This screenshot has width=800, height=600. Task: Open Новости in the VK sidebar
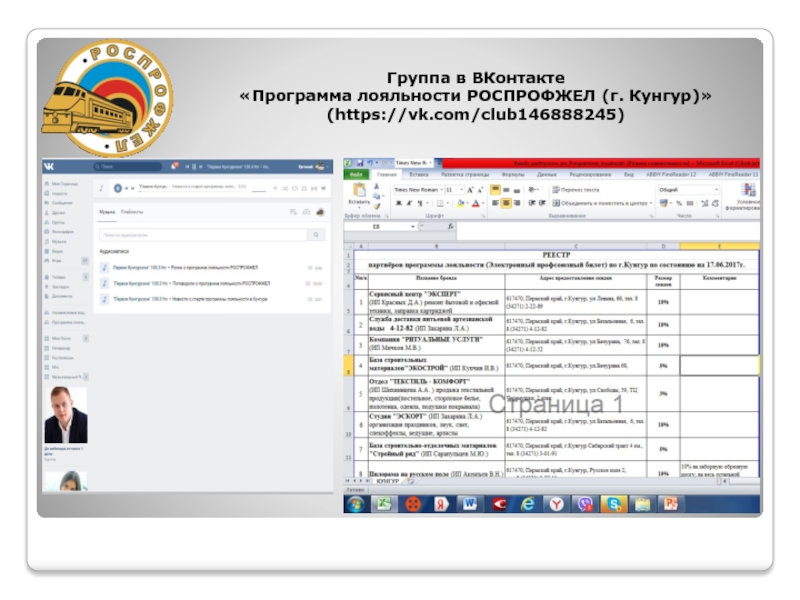pos(56,193)
